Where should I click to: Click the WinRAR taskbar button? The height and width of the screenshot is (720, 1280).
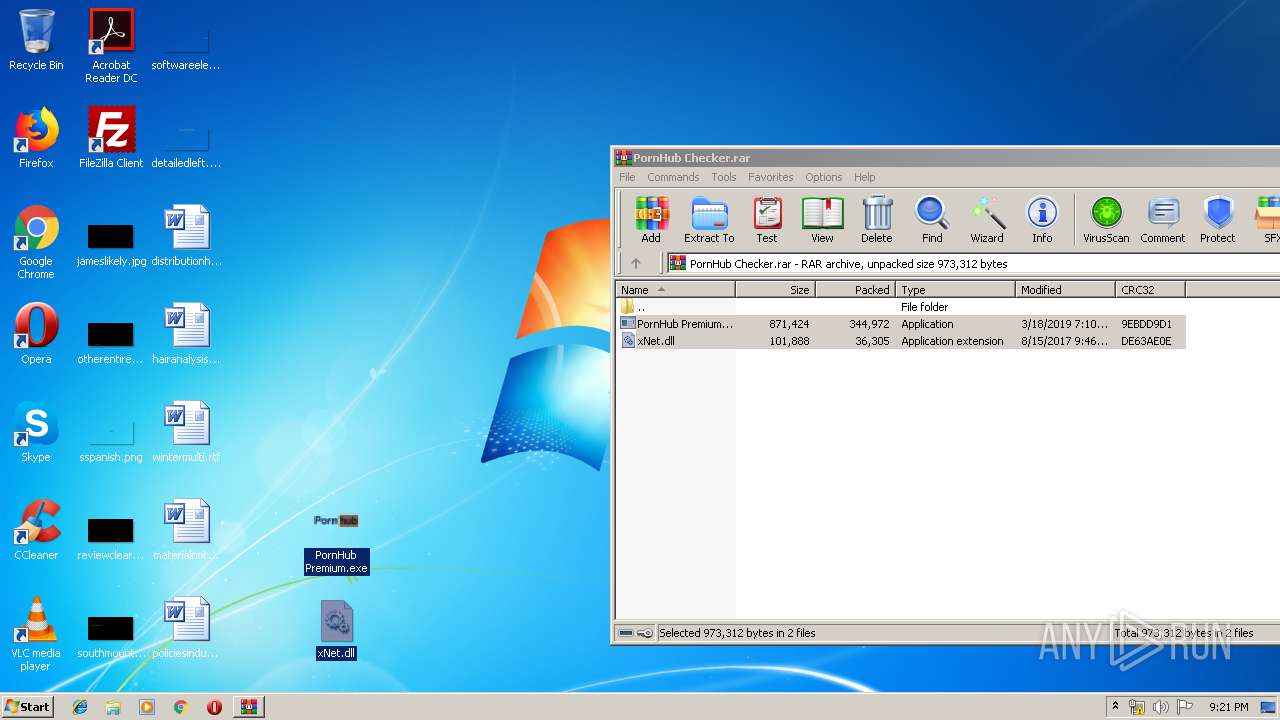click(x=249, y=707)
